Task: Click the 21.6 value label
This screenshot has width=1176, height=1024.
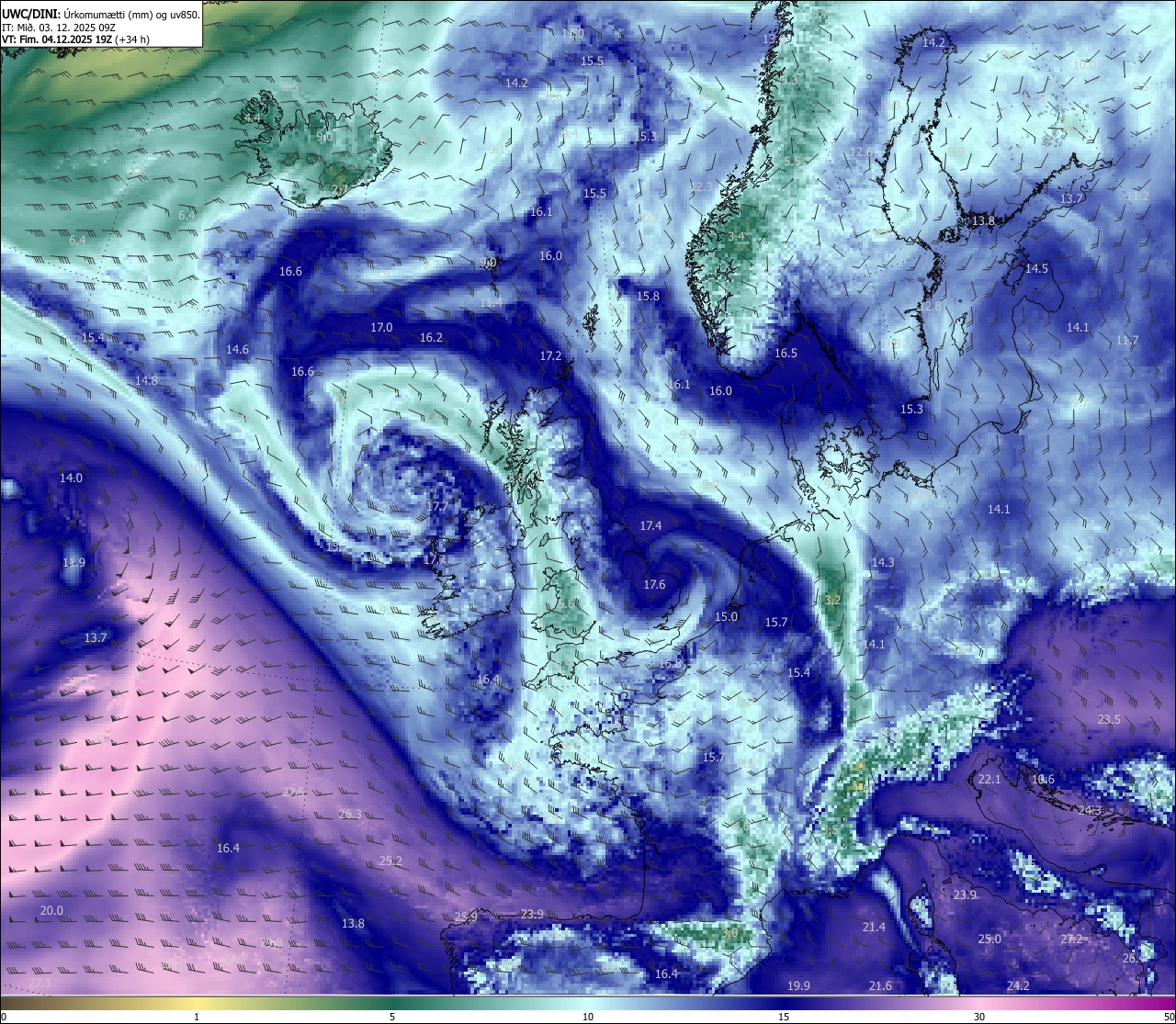Action: point(880,985)
